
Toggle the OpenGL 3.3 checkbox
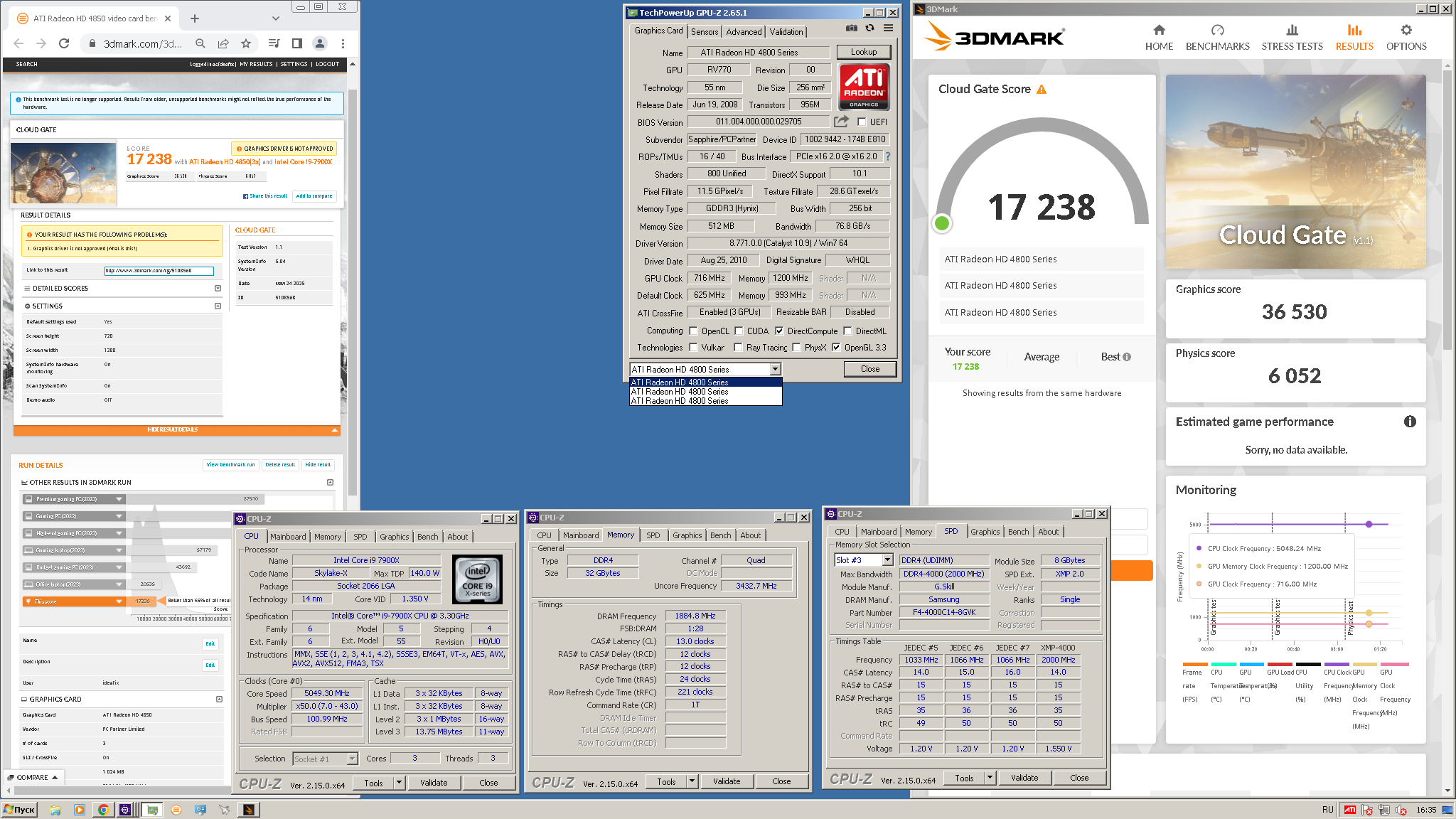point(836,348)
